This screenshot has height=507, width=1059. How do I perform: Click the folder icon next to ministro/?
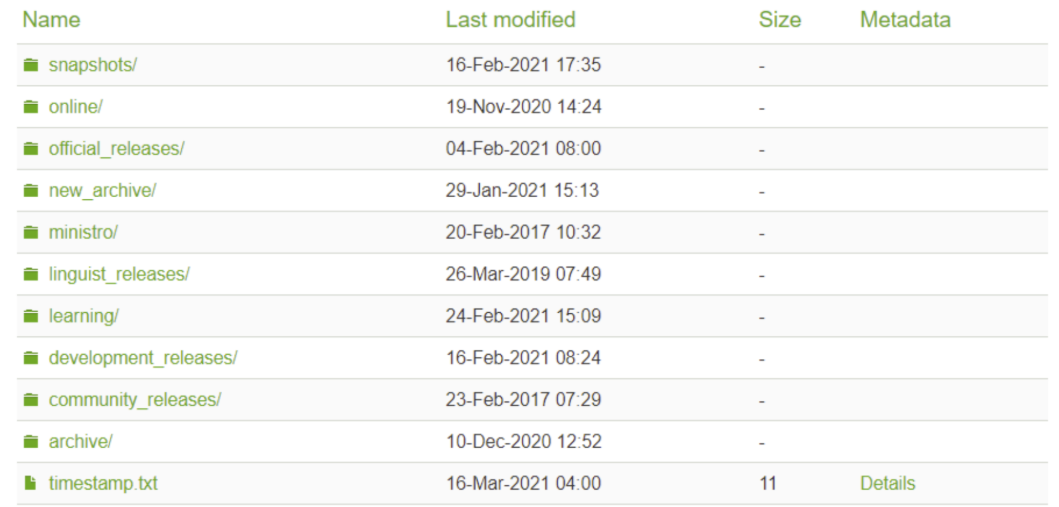(31, 233)
